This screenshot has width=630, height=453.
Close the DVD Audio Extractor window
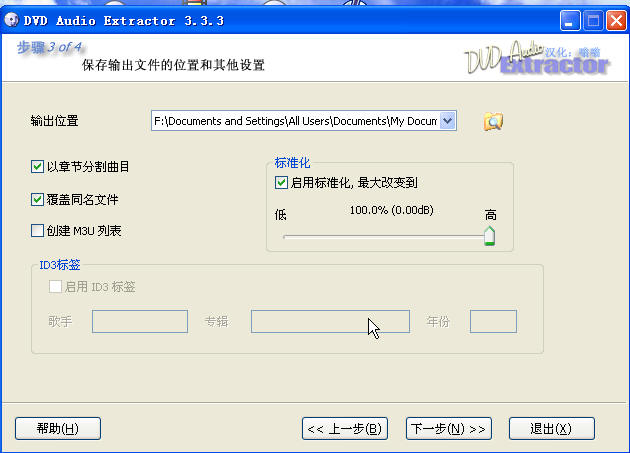click(x=616, y=20)
